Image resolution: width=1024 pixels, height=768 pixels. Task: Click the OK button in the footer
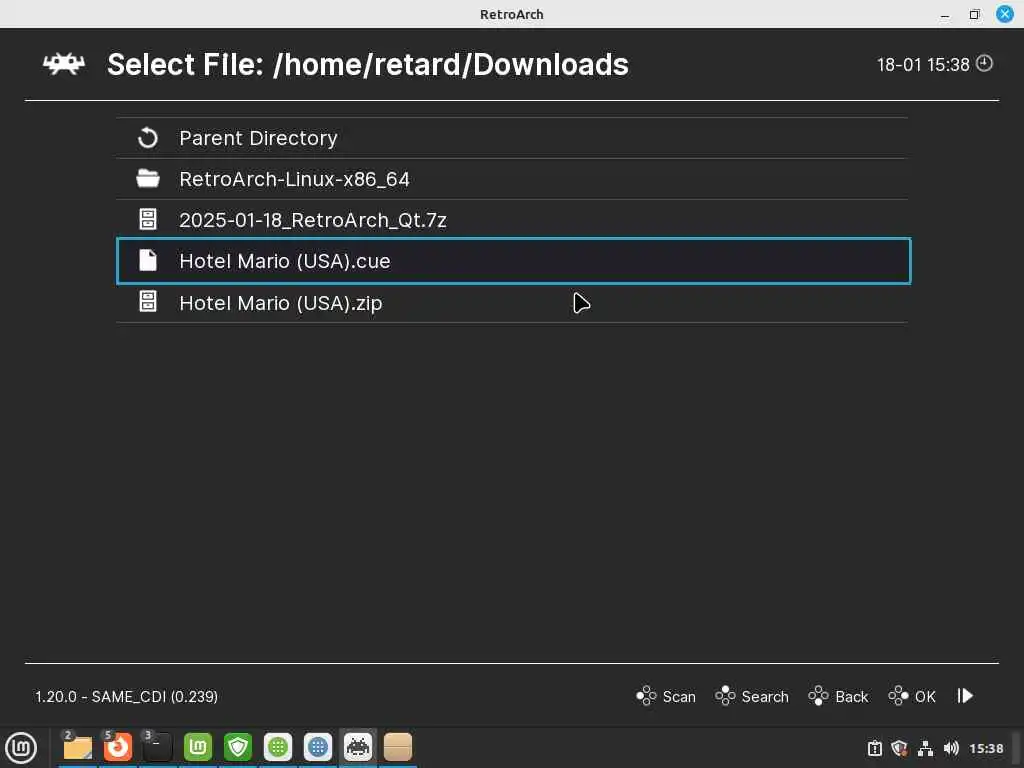[912, 696]
